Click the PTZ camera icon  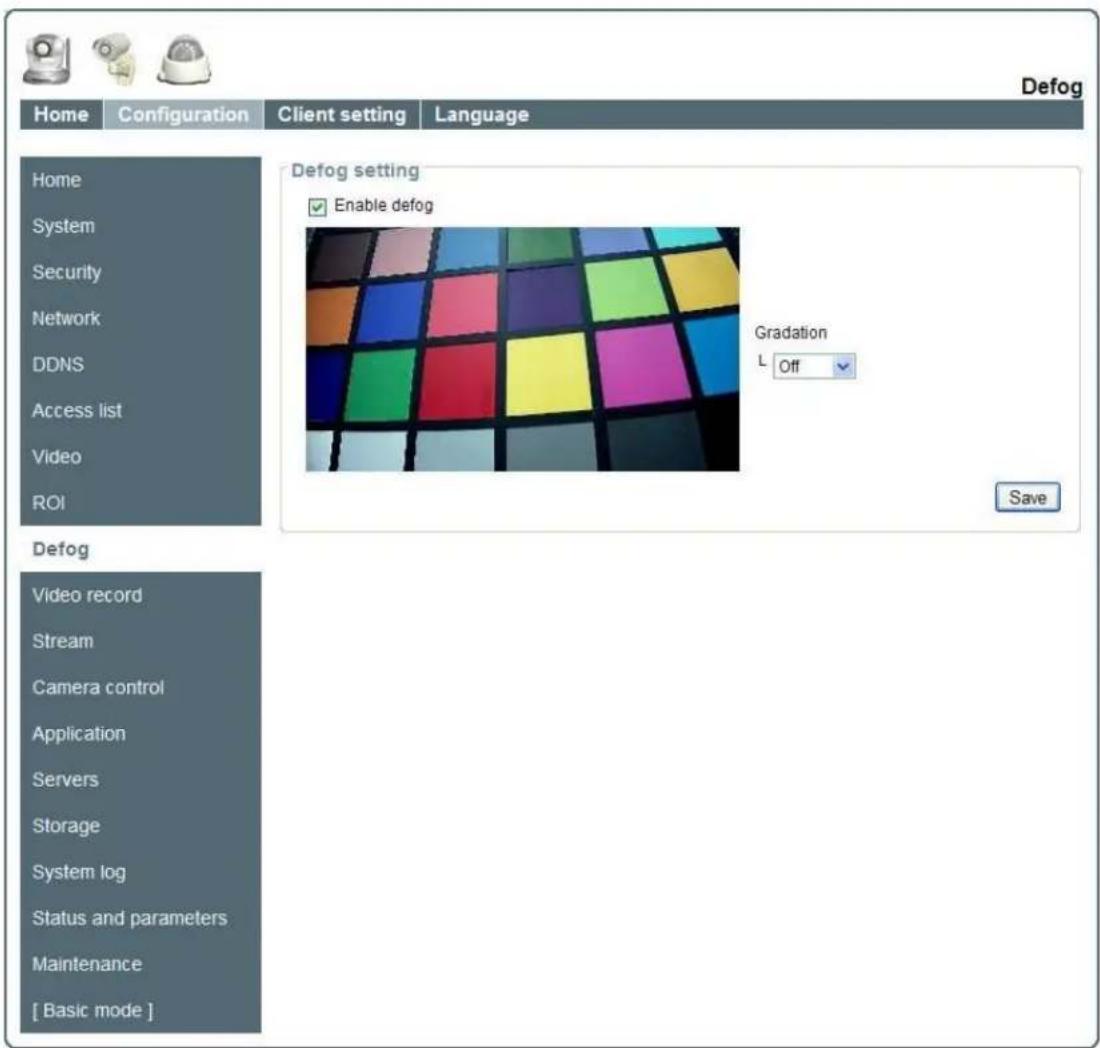pyautogui.click(x=47, y=60)
